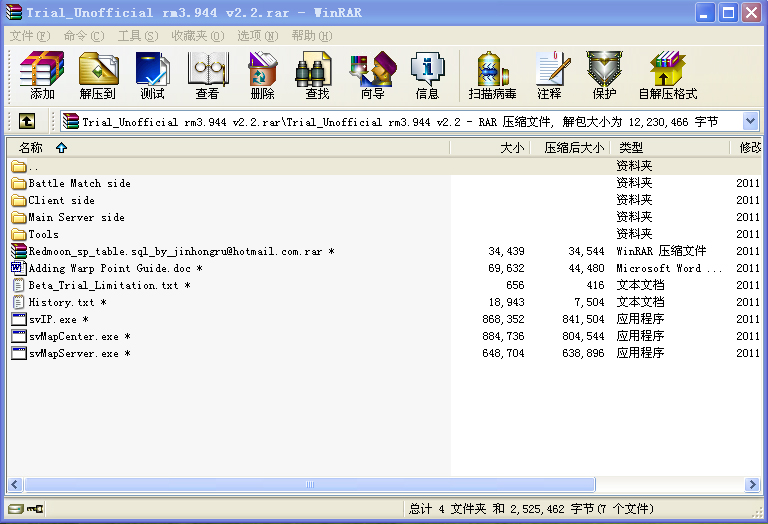Go up one level with arrow button
The image size is (768, 524).
27,121
